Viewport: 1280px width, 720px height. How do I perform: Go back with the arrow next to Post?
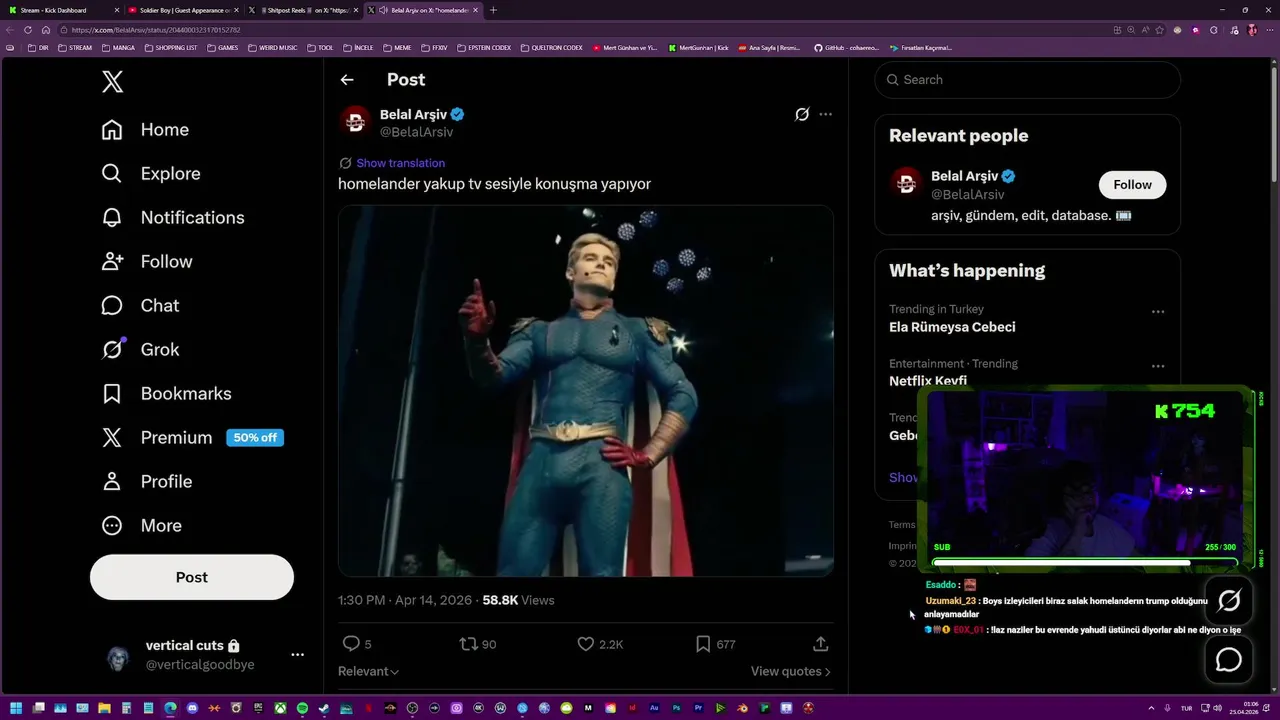click(347, 80)
